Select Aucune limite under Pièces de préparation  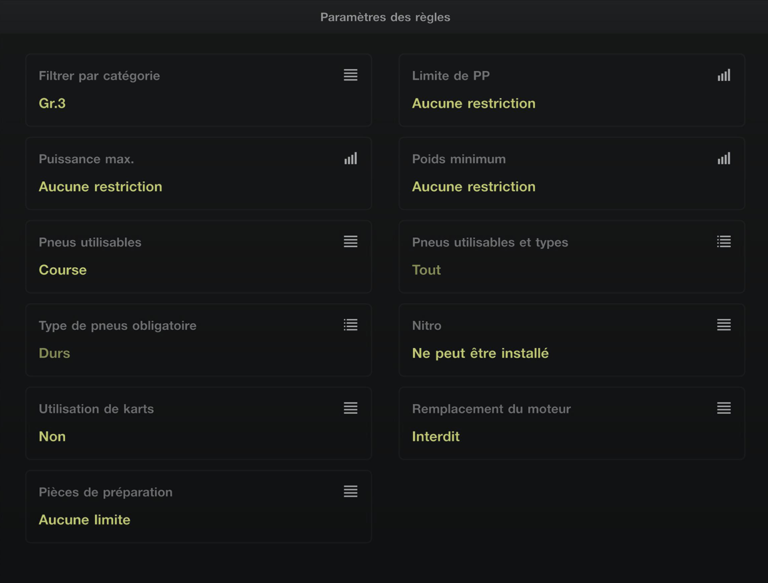84,520
